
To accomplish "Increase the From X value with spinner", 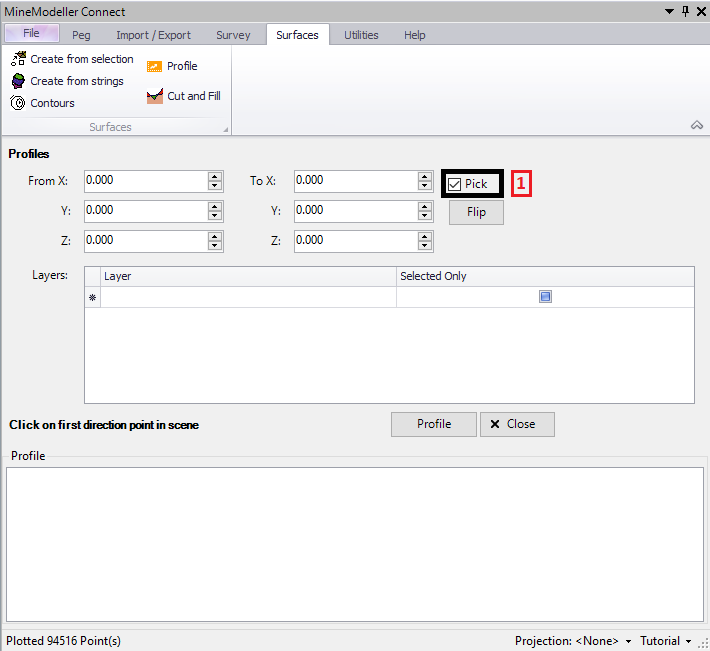I will pyautogui.click(x=215, y=176).
